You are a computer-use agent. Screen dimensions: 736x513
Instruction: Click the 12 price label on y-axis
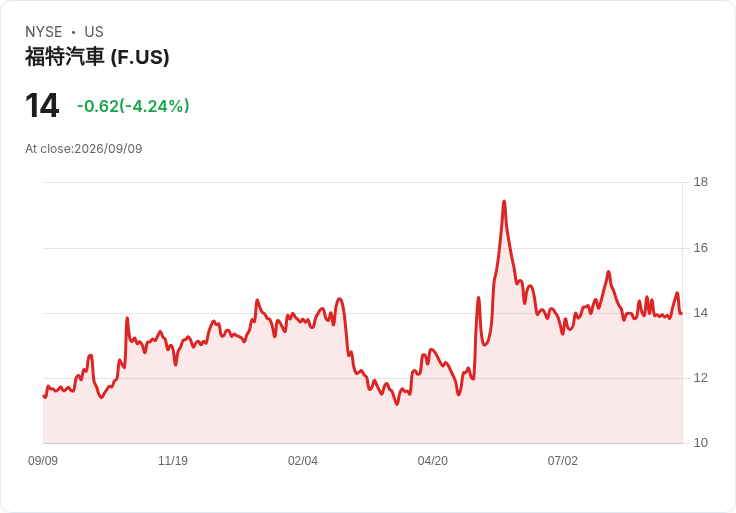click(701, 378)
